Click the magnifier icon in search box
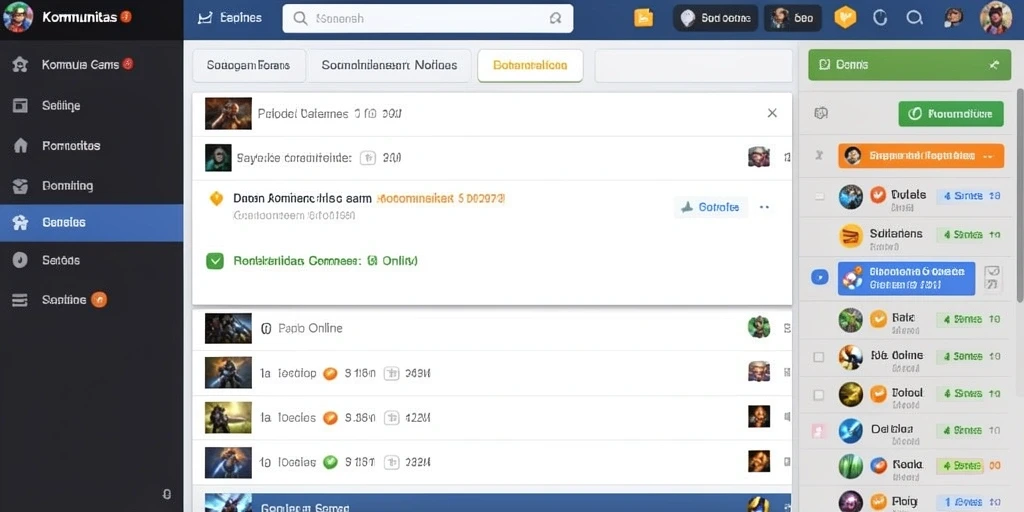Viewport: 1024px width, 512px height. coord(300,18)
